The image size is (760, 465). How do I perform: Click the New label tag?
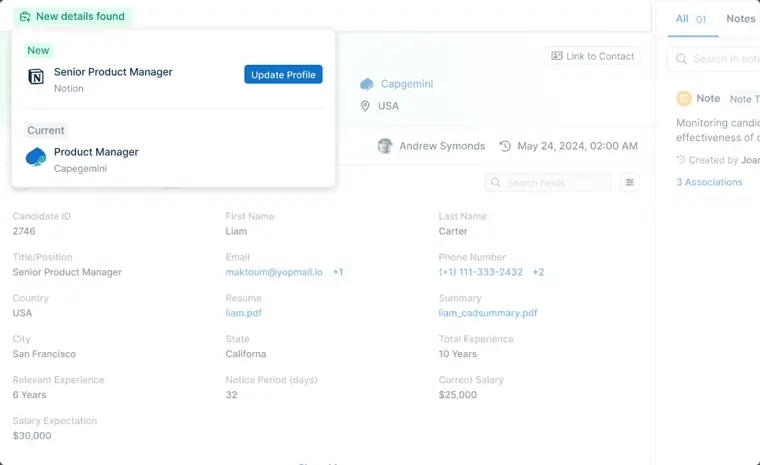pos(38,50)
